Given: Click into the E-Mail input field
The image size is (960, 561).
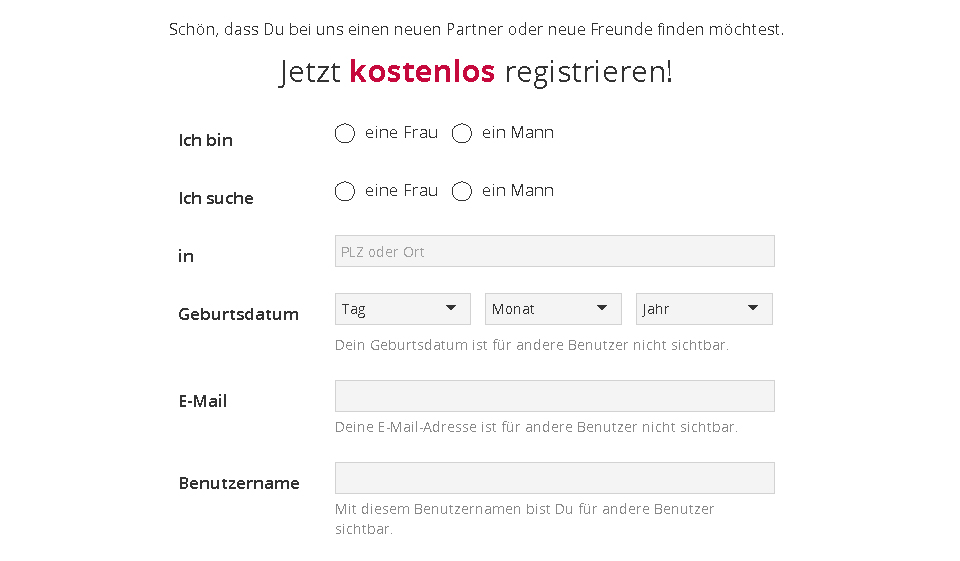Looking at the screenshot, I should (x=554, y=396).
